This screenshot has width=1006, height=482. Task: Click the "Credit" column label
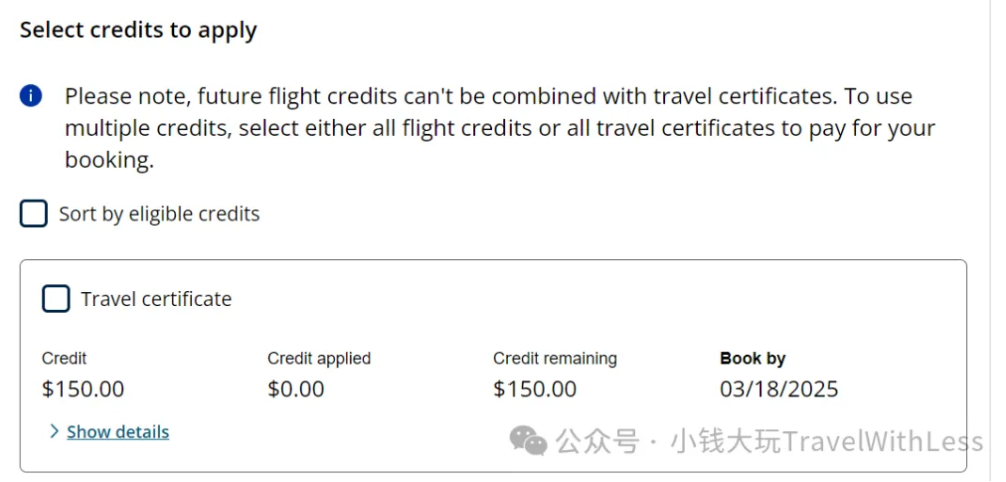[x=64, y=358]
